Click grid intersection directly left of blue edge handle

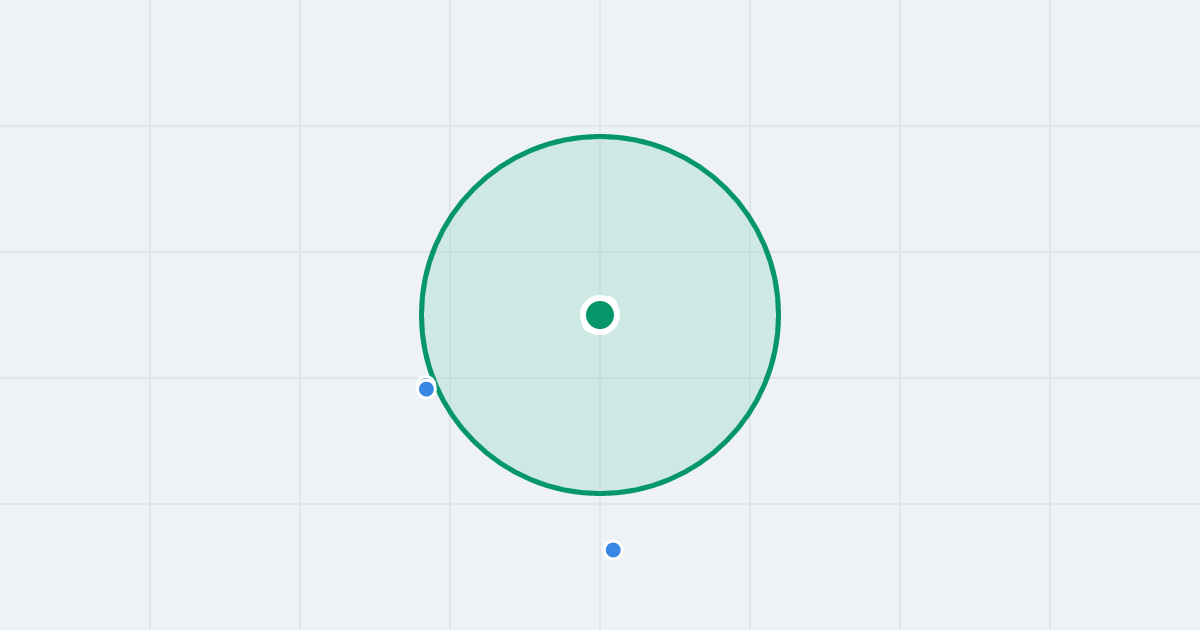coord(300,378)
